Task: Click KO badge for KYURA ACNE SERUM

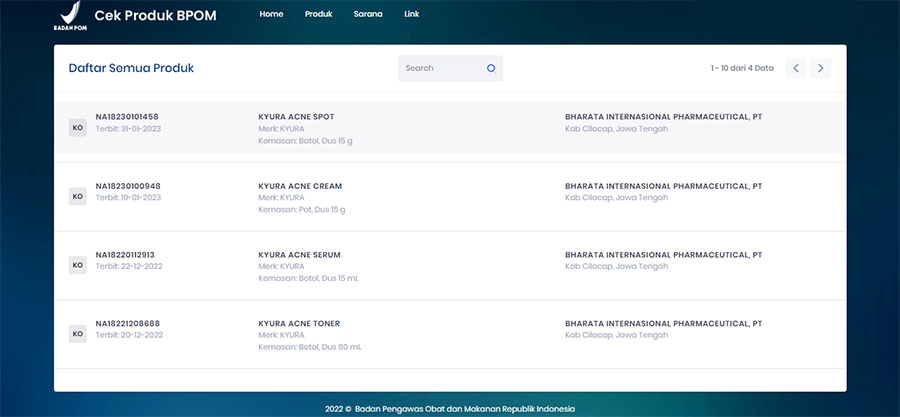Action: [77, 266]
